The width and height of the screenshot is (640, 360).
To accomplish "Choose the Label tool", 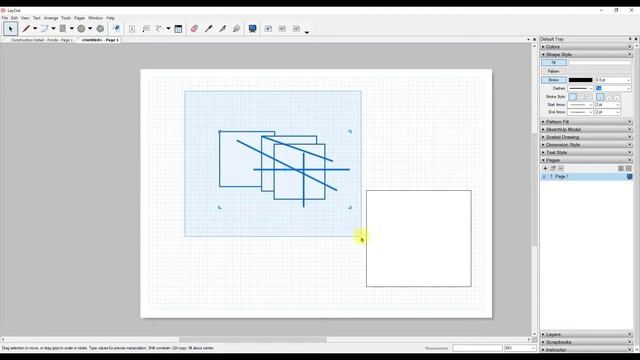I will pyautogui.click(x=146, y=29).
